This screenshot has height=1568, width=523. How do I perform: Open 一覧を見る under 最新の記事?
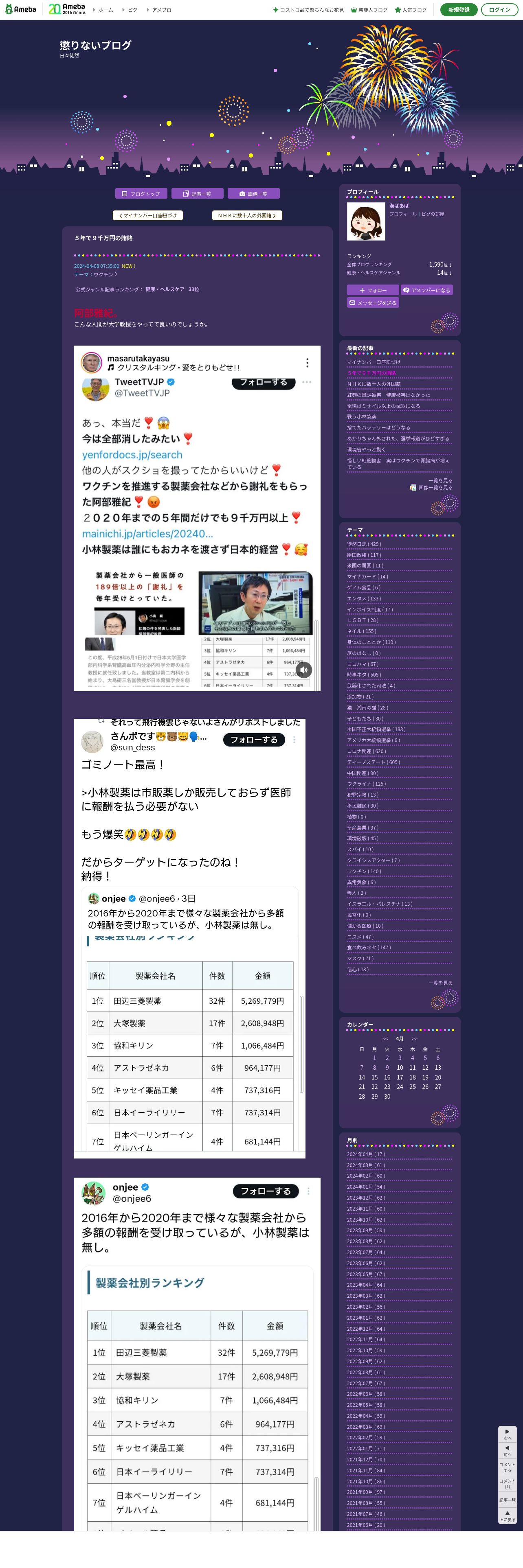pyautogui.click(x=440, y=481)
